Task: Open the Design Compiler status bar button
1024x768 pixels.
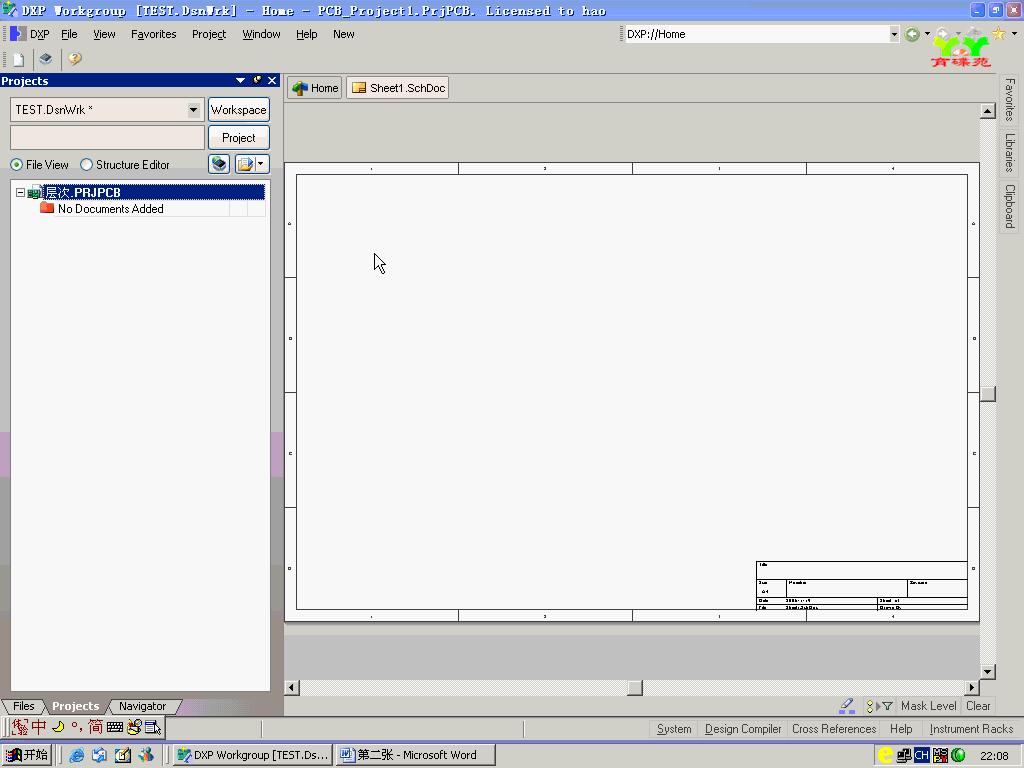Action: click(x=743, y=729)
